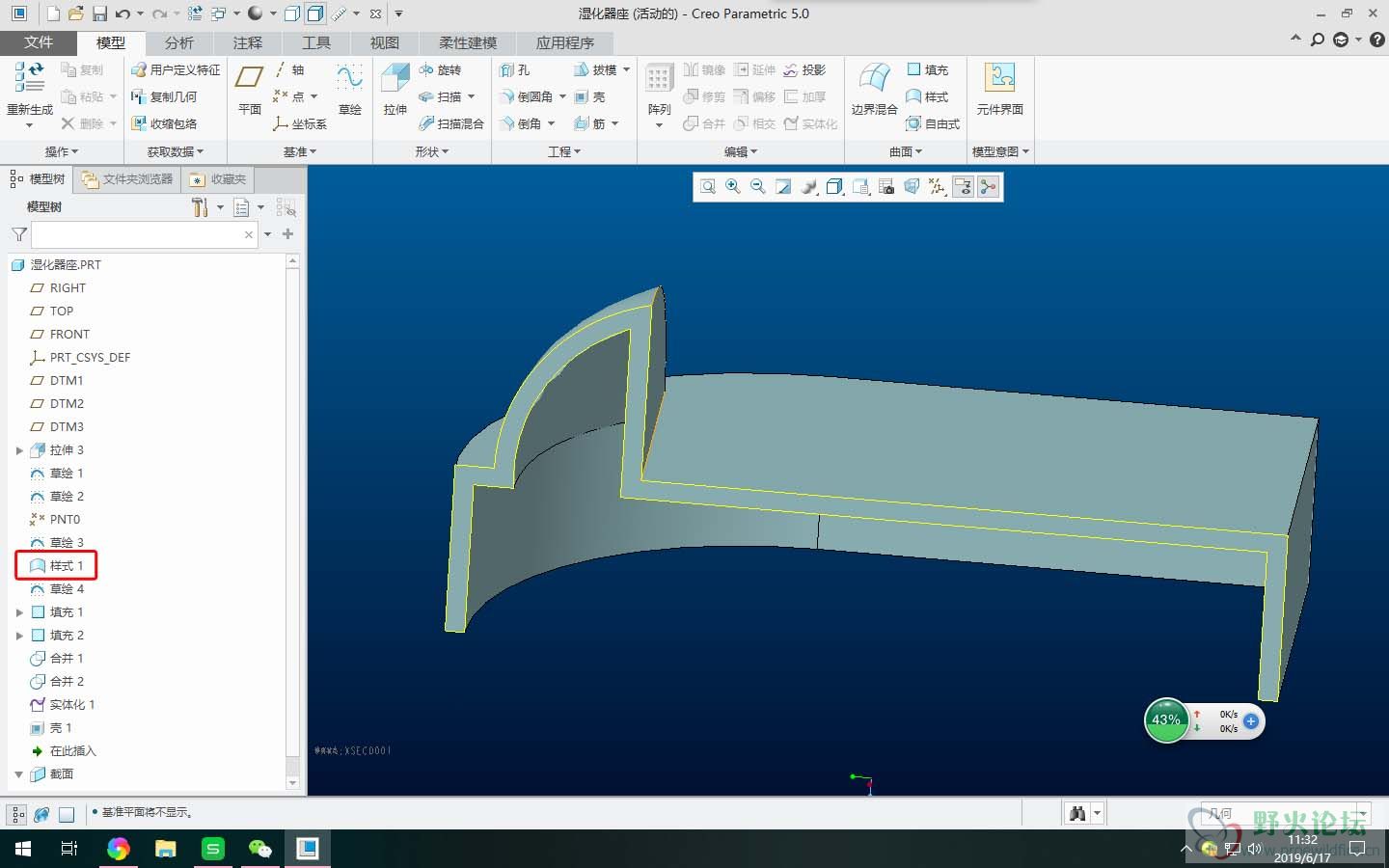Expand the 拉伸 3 tree node

click(x=19, y=450)
